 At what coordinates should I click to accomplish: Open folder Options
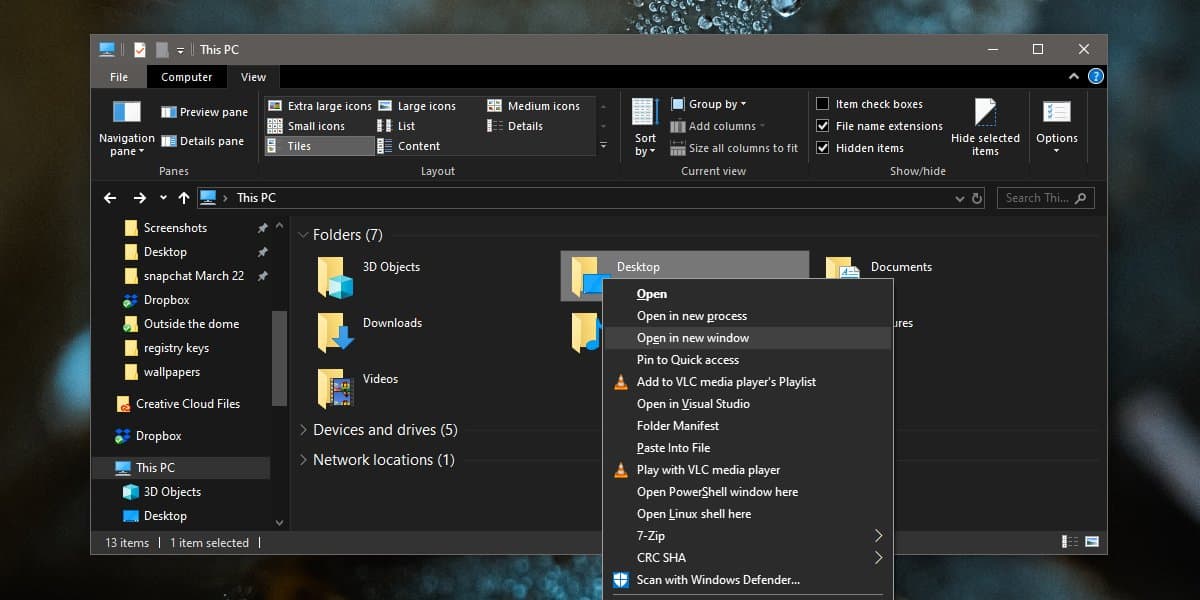[1057, 120]
